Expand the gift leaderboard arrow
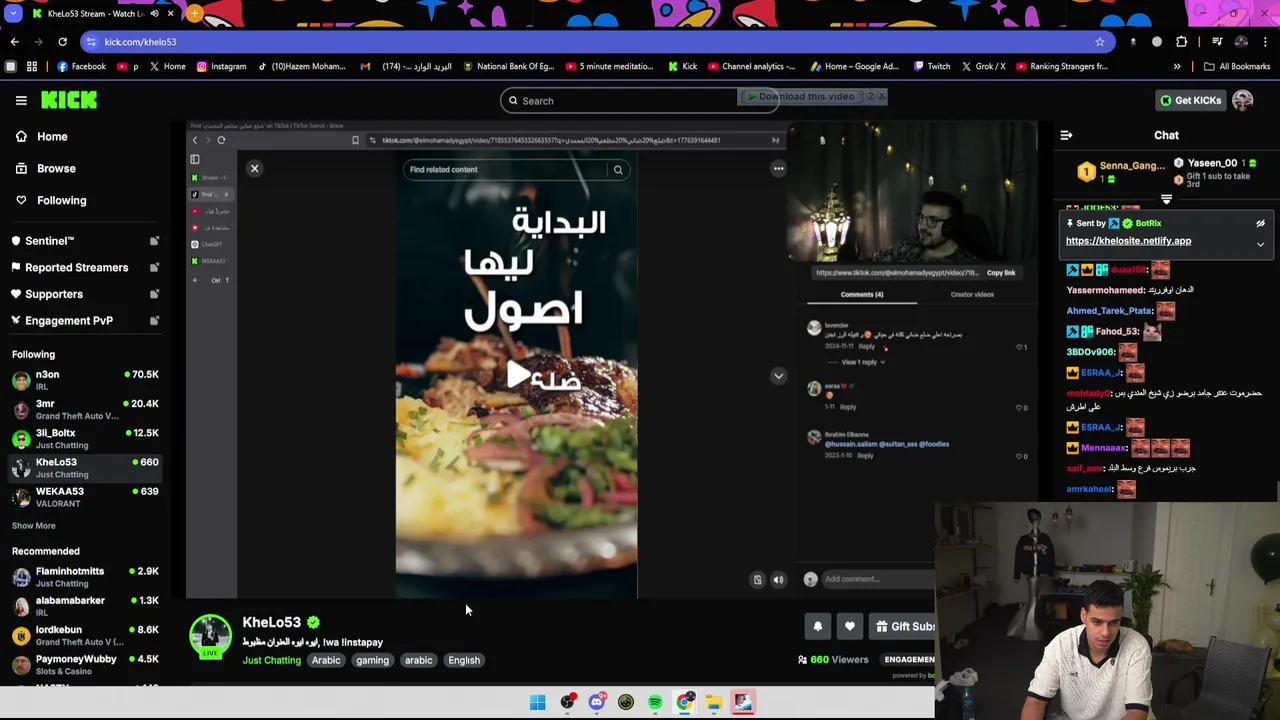Viewport: 1280px width, 720px height. coord(1166,200)
